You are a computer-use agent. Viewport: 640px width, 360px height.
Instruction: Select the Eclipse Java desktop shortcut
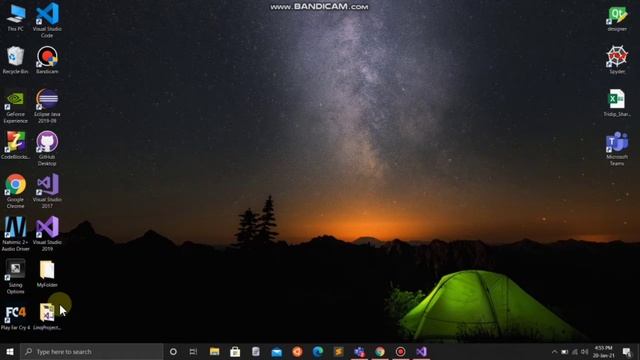coord(47,106)
